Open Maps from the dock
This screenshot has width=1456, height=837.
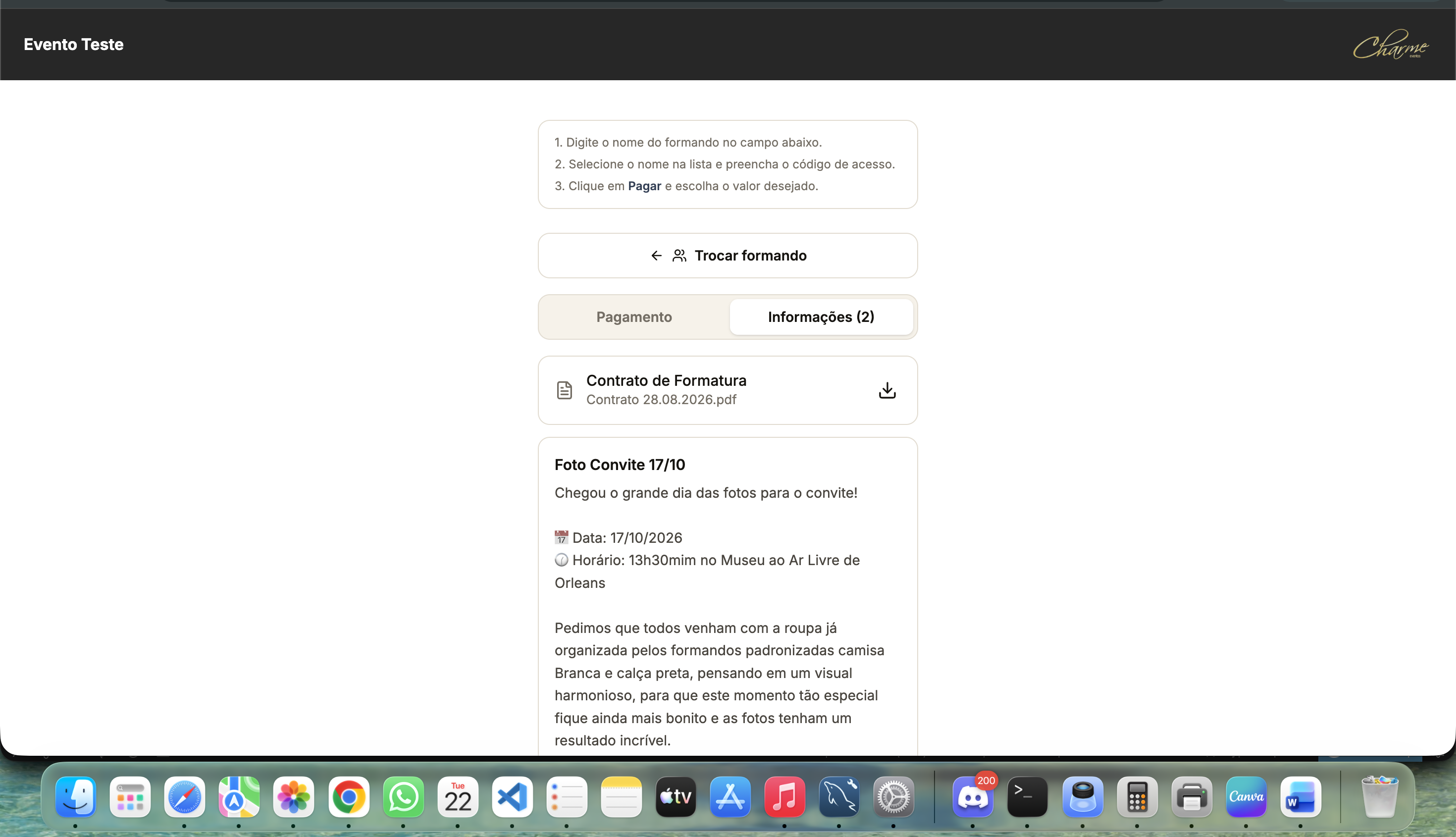(x=239, y=797)
